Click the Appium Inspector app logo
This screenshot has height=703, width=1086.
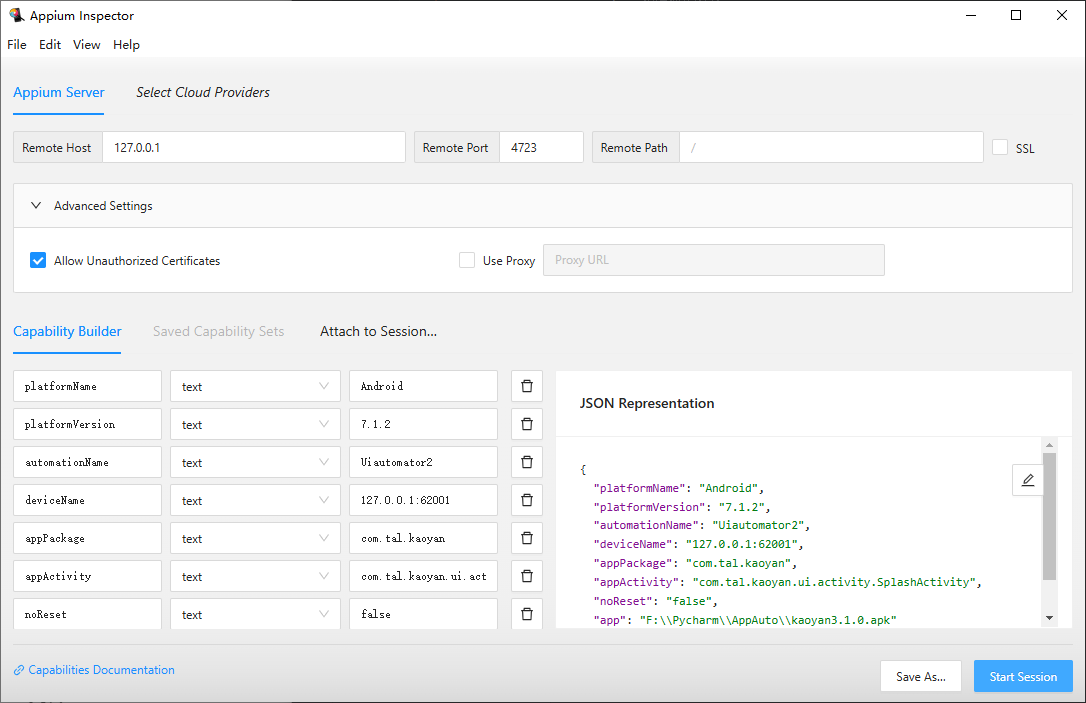(16, 15)
